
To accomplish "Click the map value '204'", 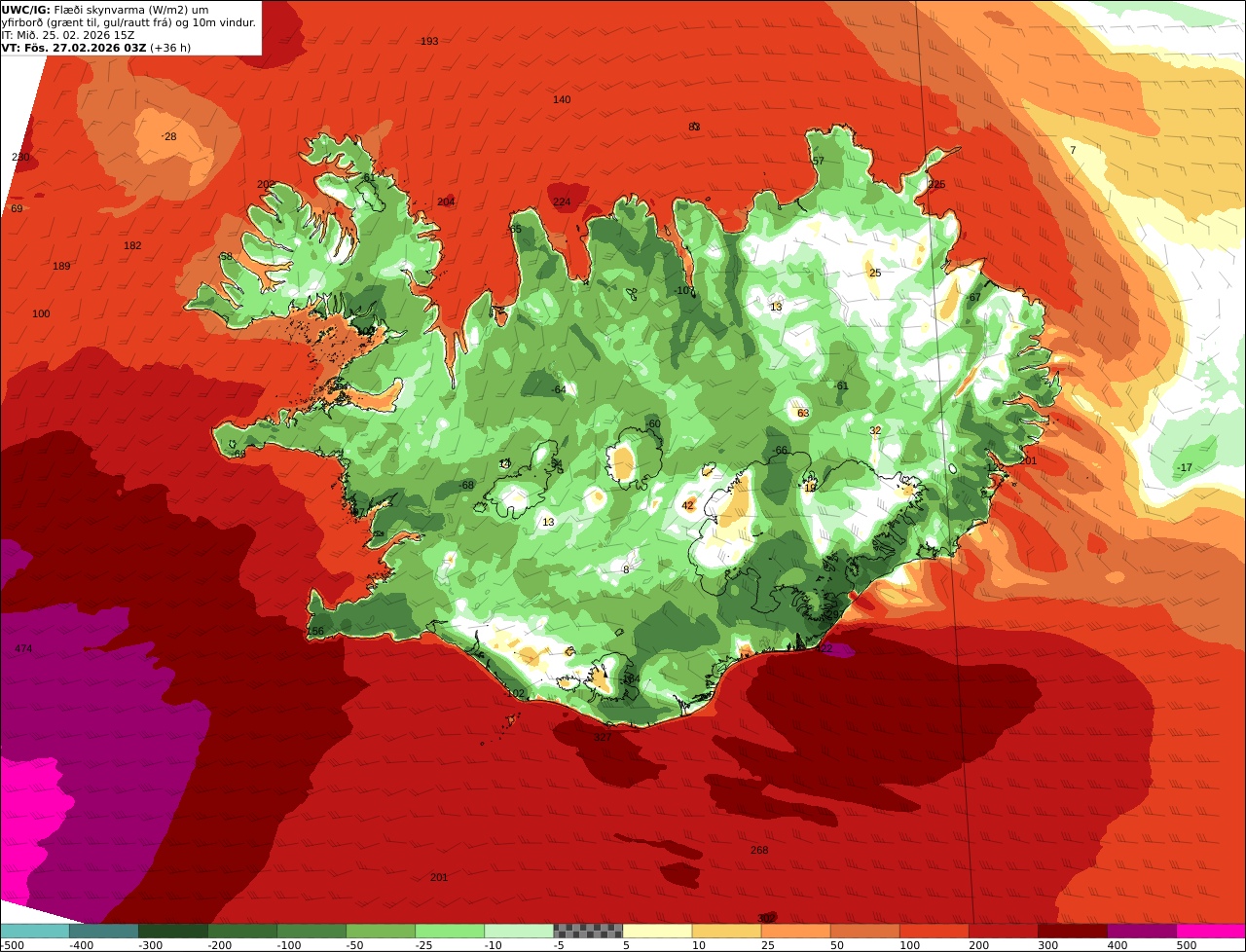I will pyautogui.click(x=446, y=201).
